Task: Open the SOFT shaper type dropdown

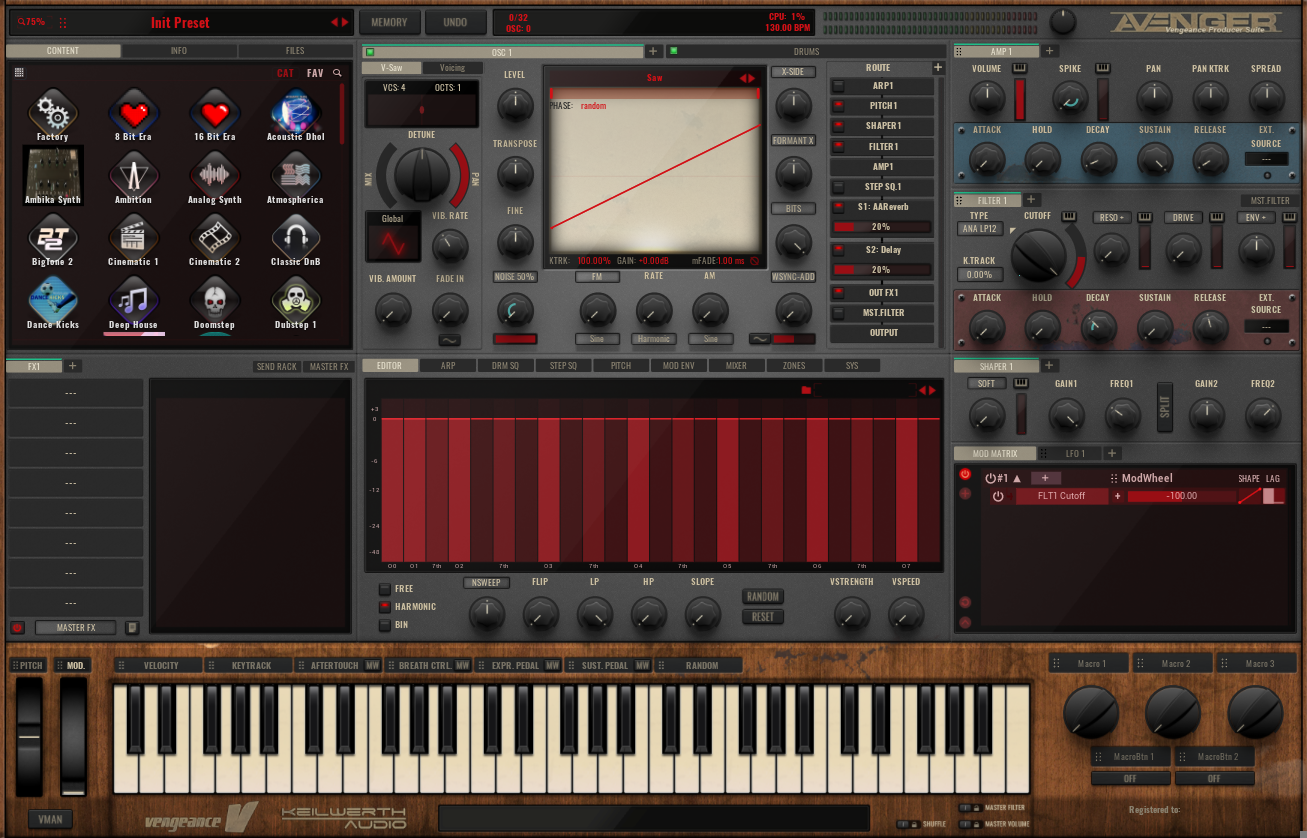Action: pyautogui.click(x=987, y=384)
